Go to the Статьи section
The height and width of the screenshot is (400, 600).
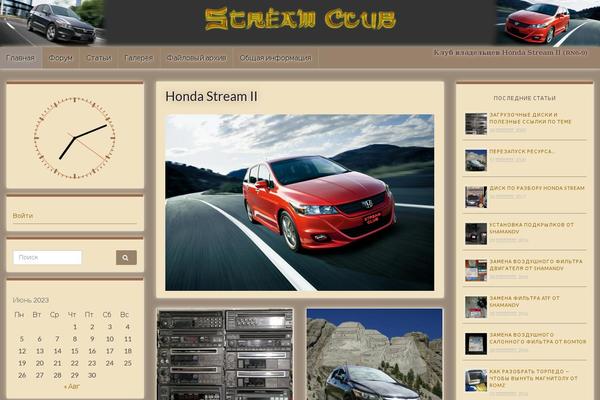(99, 58)
